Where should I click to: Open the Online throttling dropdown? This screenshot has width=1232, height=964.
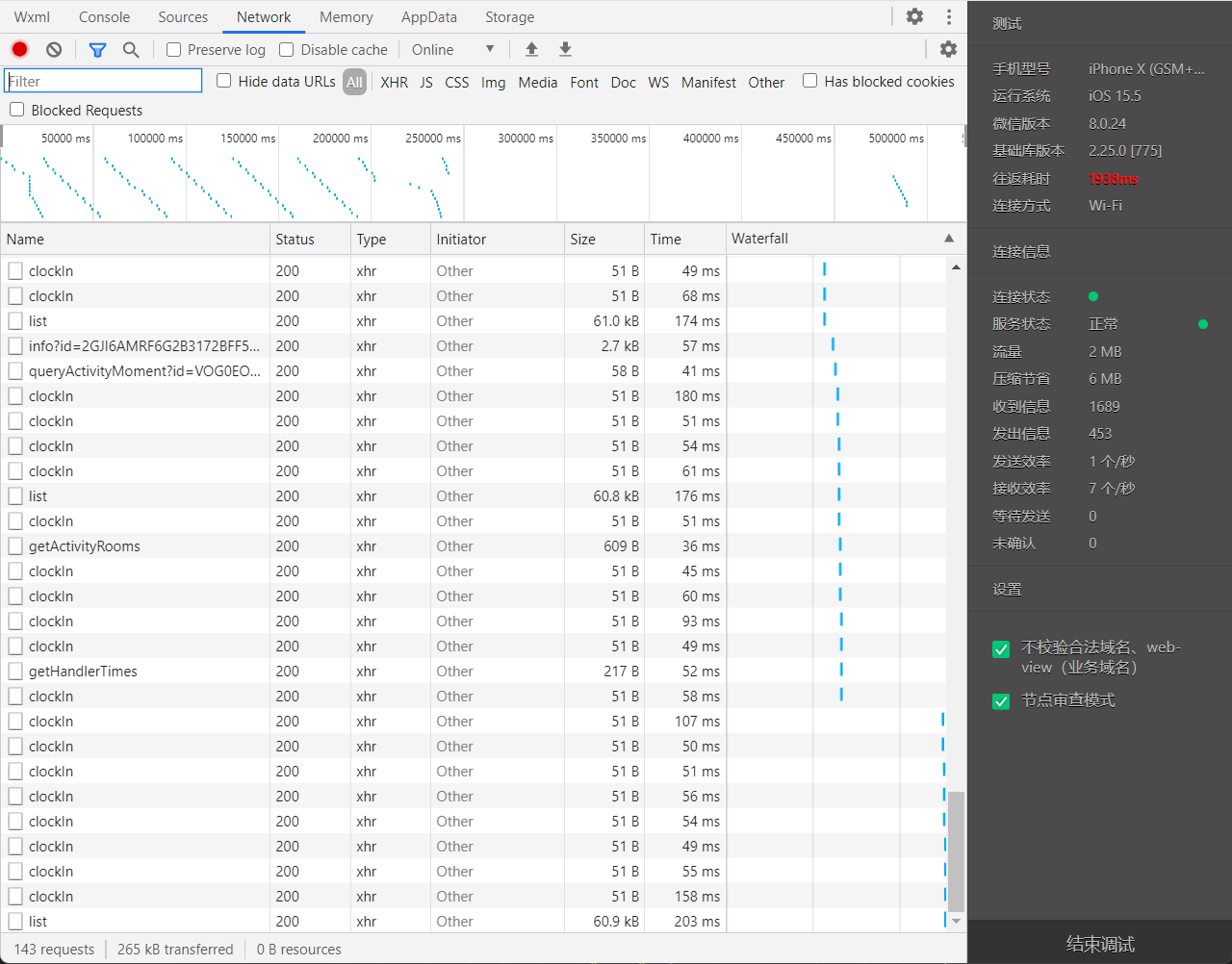point(452,49)
